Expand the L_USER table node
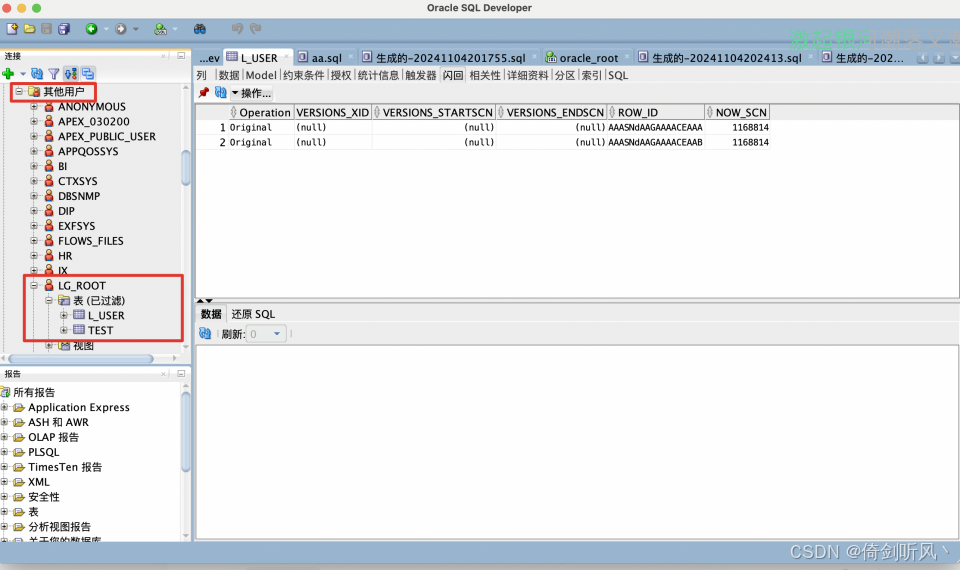The image size is (960, 570). pyautogui.click(x=64, y=315)
